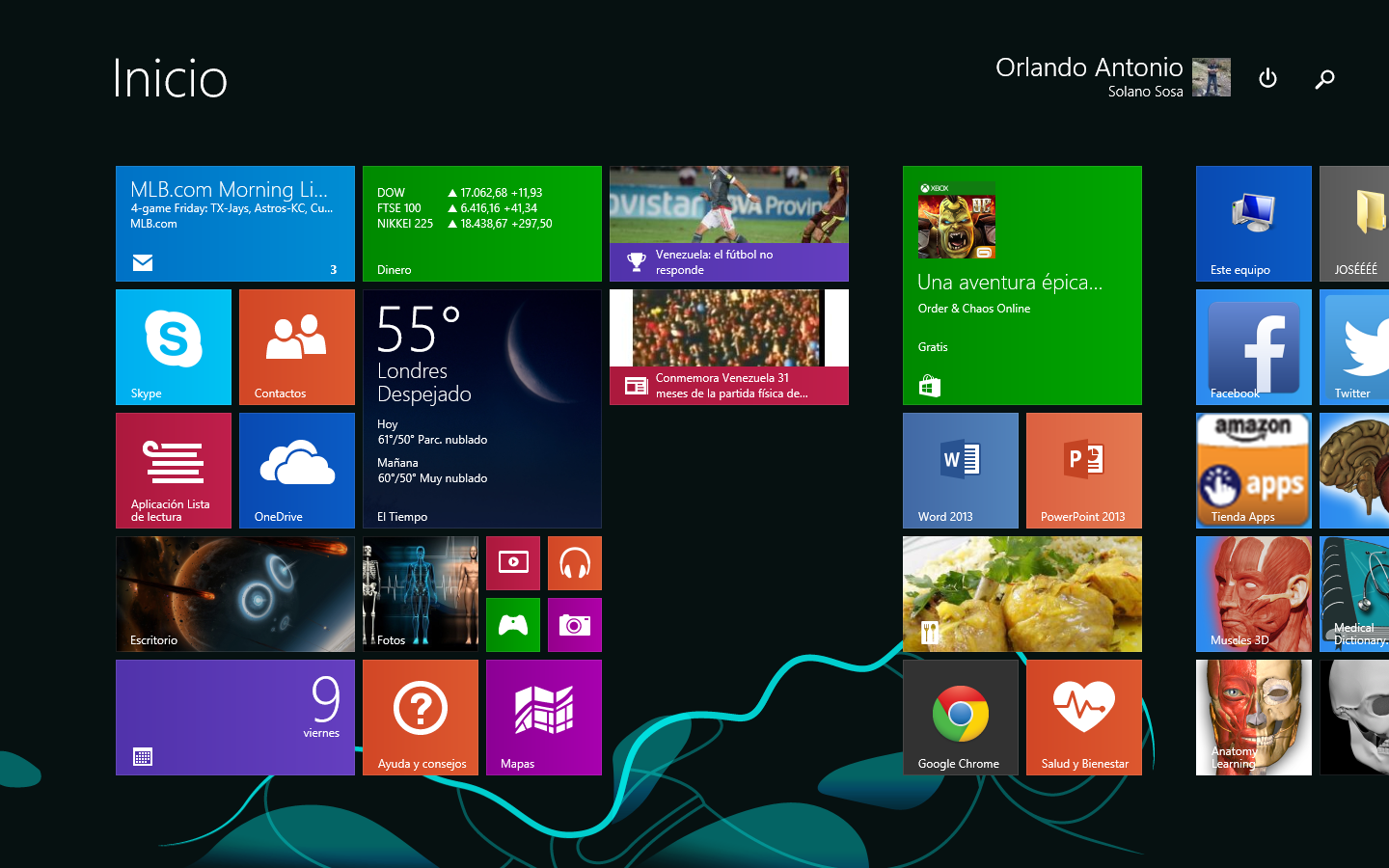Launch PowerPoint 2013

point(1084,471)
